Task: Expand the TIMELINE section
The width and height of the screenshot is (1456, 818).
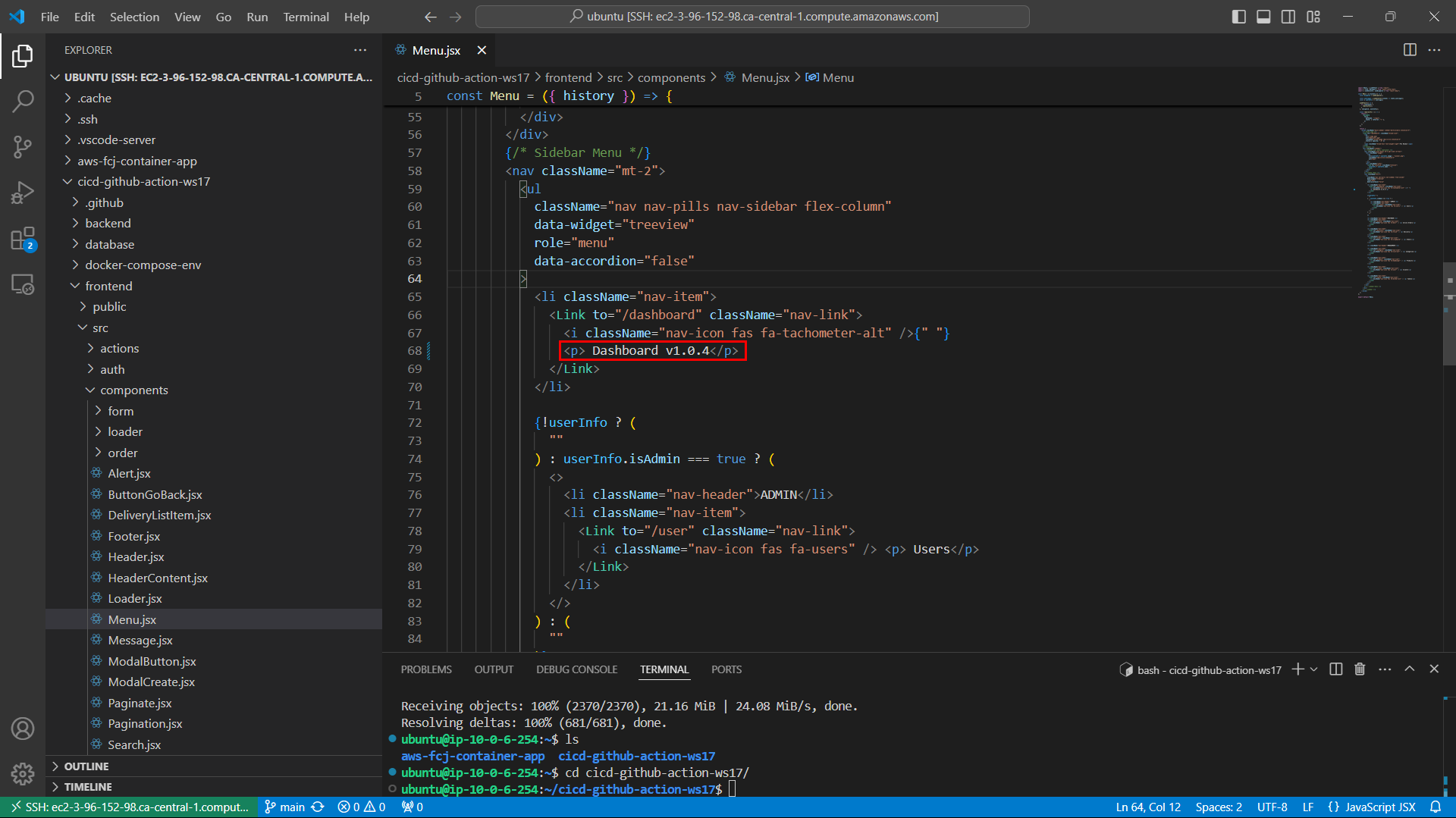Action: click(x=214, y=787)
